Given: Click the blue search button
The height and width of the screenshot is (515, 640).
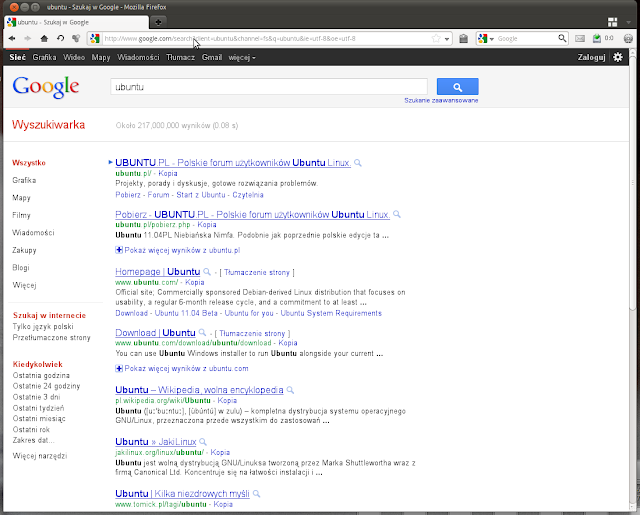Looking at the screenshot, I should (458, 87).
